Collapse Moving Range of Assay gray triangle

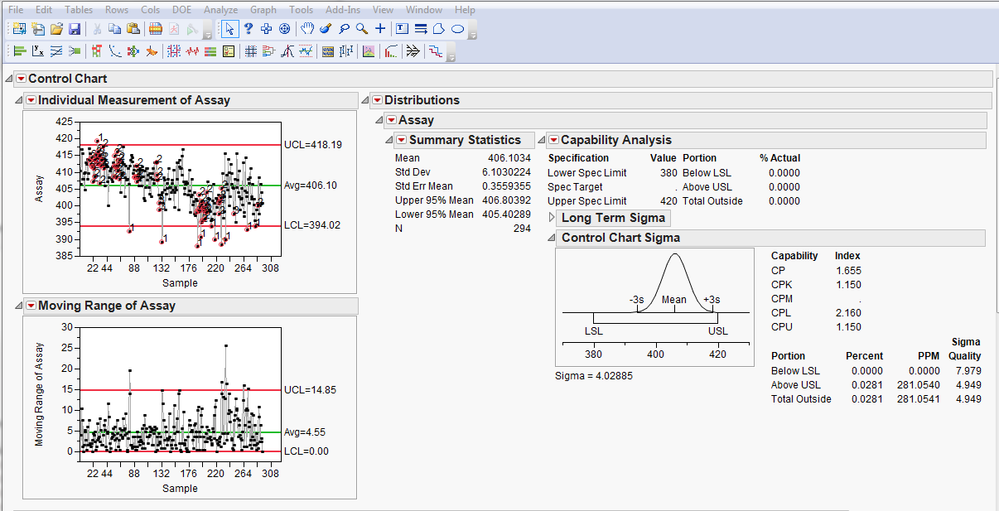[x=18, y=305]
